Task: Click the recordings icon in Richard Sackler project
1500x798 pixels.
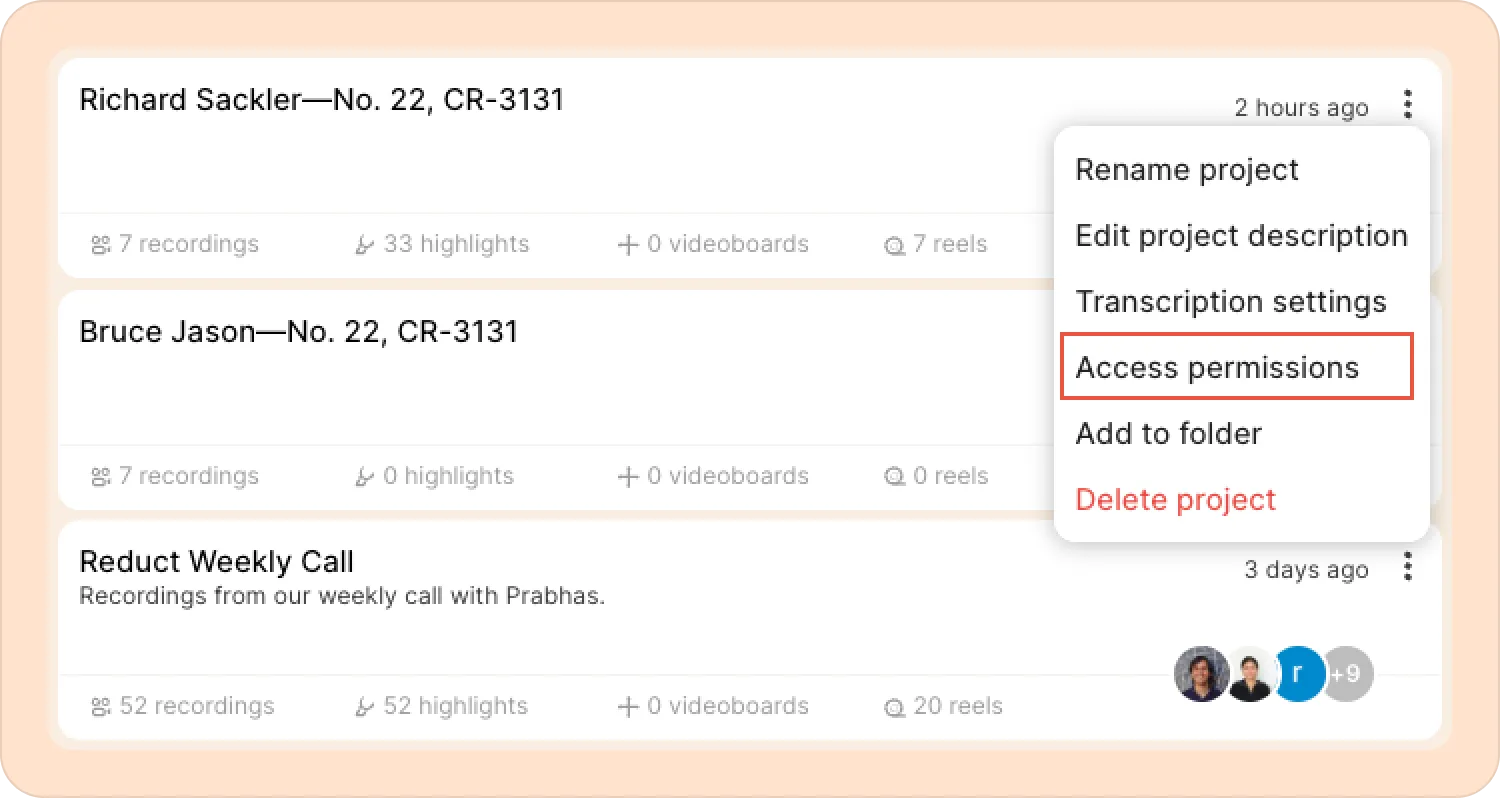Action: point(100,245)
